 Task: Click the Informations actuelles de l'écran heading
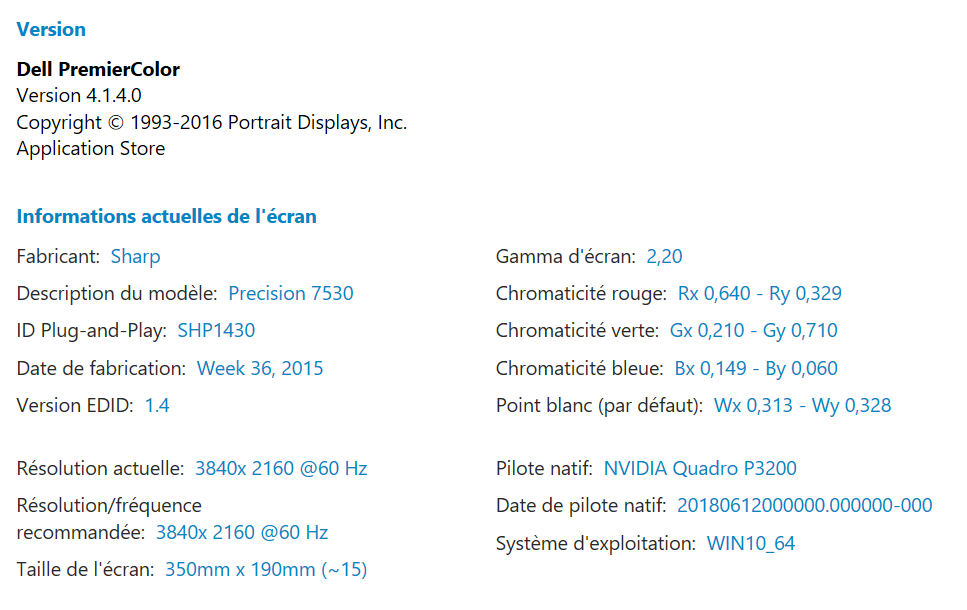[x=166, y=216]
